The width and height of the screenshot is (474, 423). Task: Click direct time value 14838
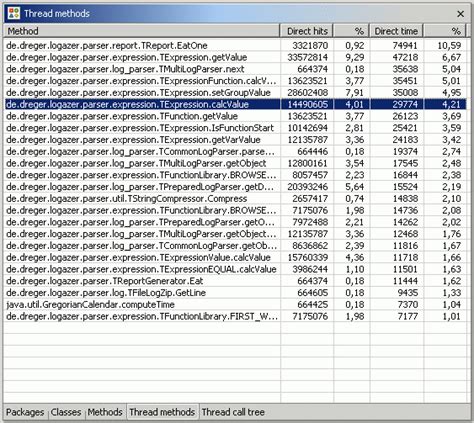pos(405,199)
